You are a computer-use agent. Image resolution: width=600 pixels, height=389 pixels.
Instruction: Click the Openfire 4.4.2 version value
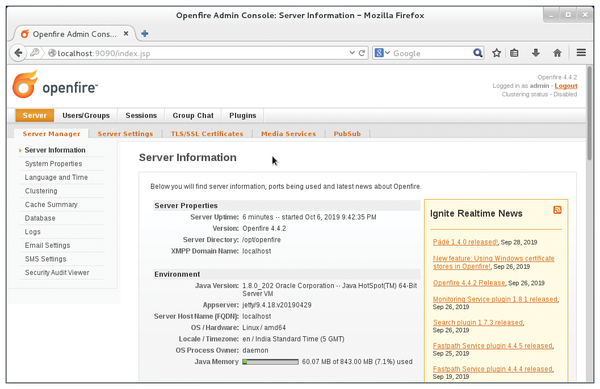264,228
